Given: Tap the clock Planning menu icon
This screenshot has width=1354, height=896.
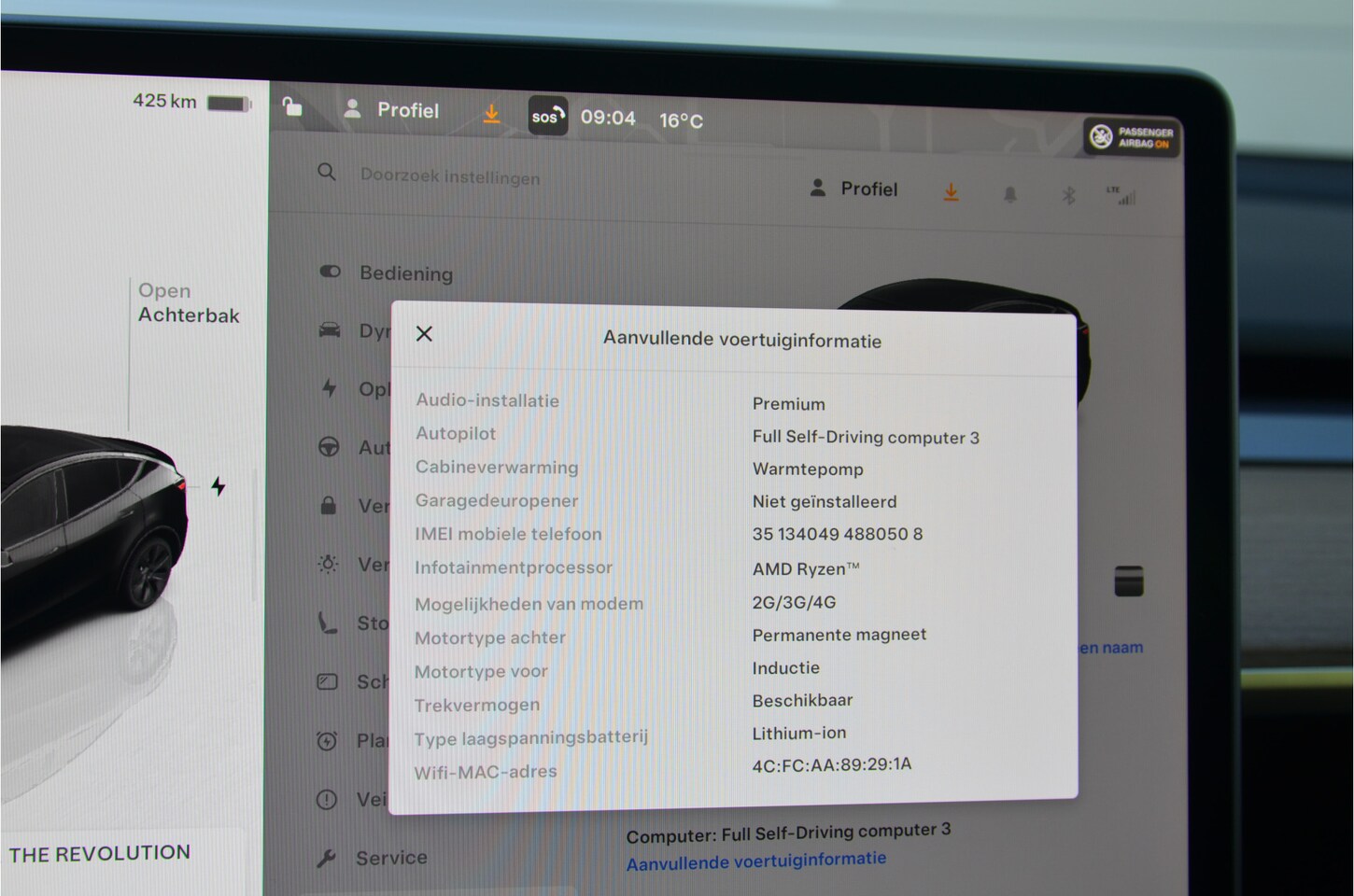Looking at the screenshot, I should (326, 741).
